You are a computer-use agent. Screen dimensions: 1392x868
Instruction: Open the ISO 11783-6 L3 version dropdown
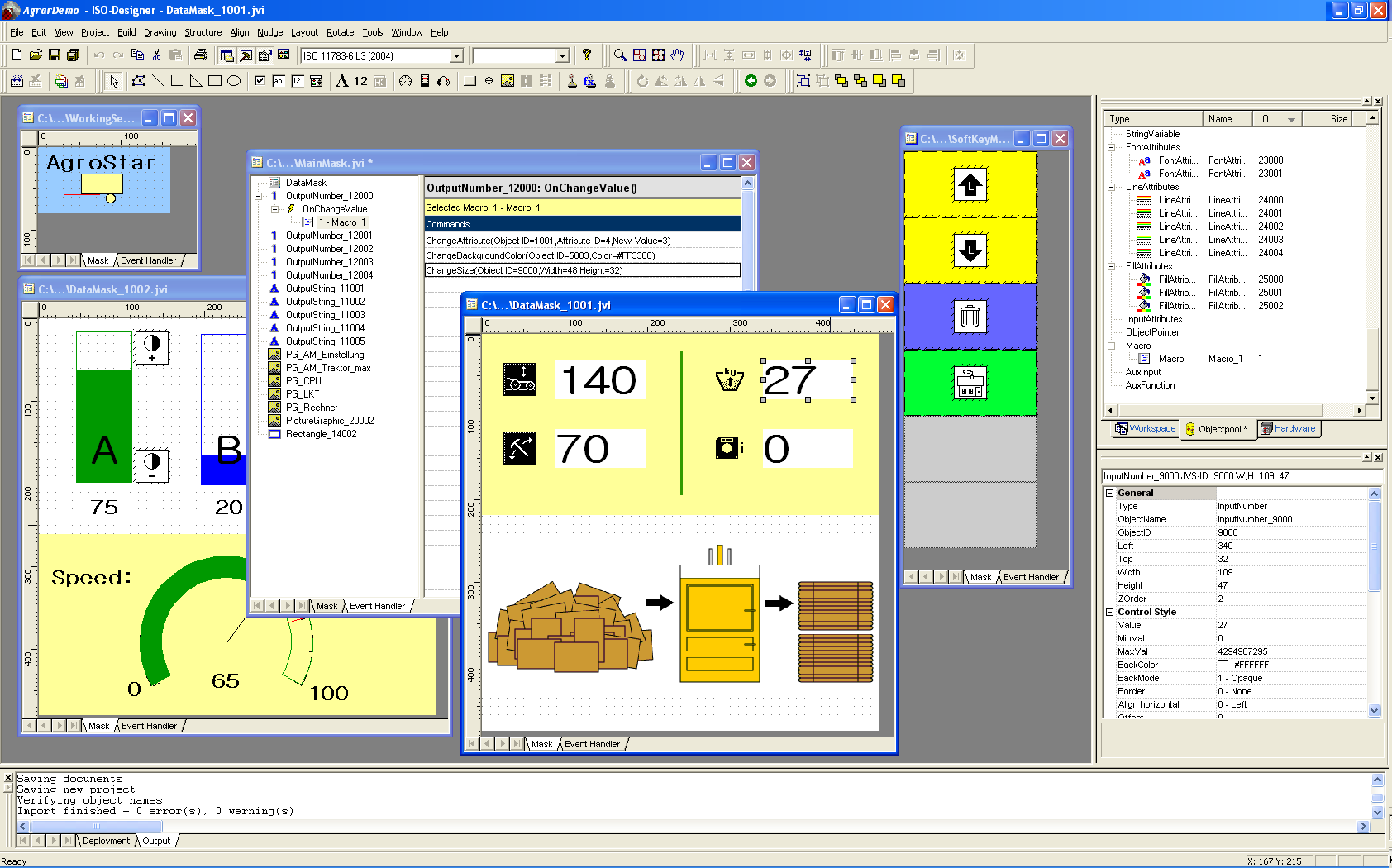pos(456,56)
